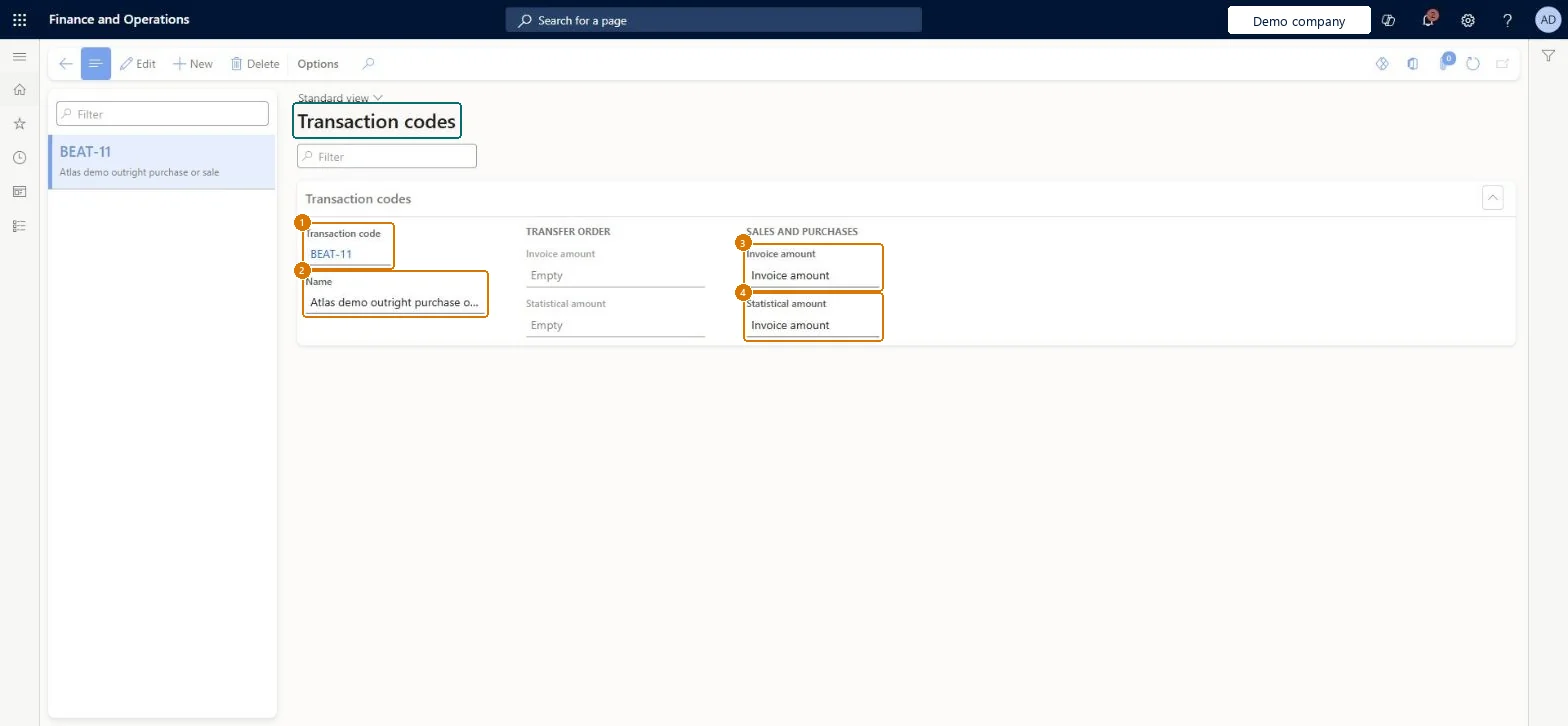Screen dimensions: 1568x726
Task: Open Copilot icon in top bar
Action: 1388,20
